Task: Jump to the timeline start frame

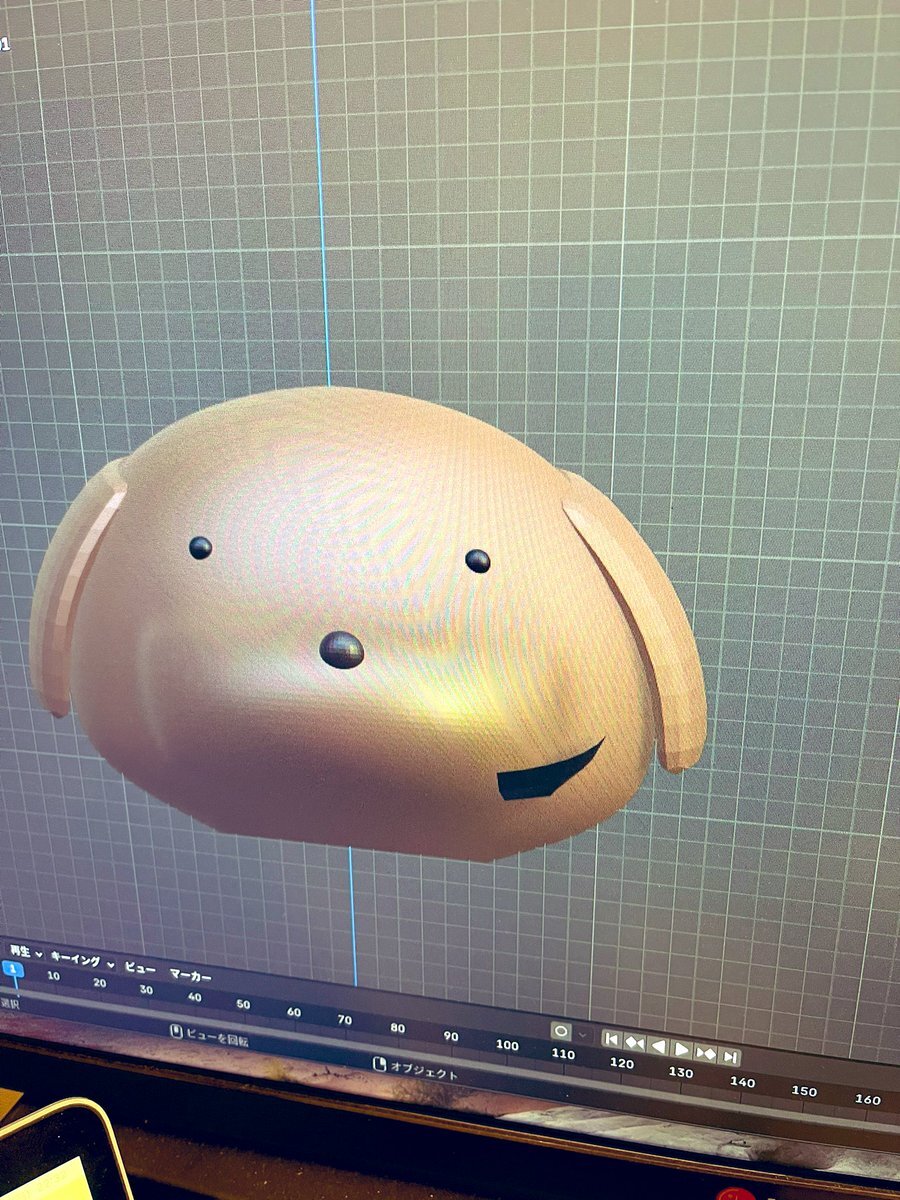Action: pyautogui.click(x=611, y=1039)
